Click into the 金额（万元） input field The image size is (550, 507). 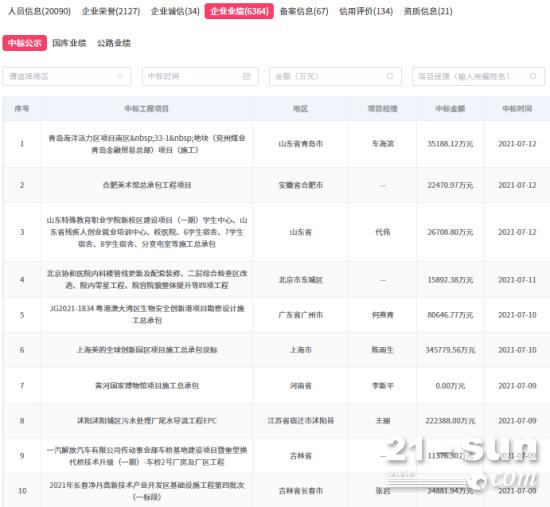pos(335,76)
